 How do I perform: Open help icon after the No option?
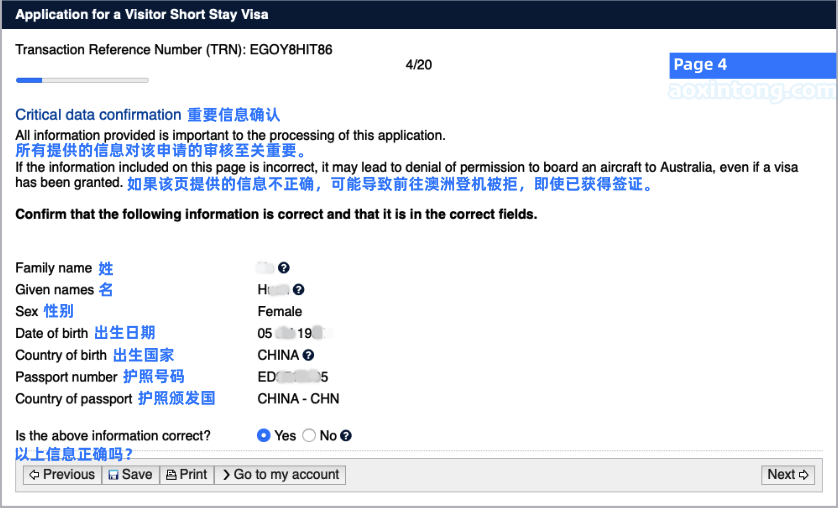click(x=346, y=436)
